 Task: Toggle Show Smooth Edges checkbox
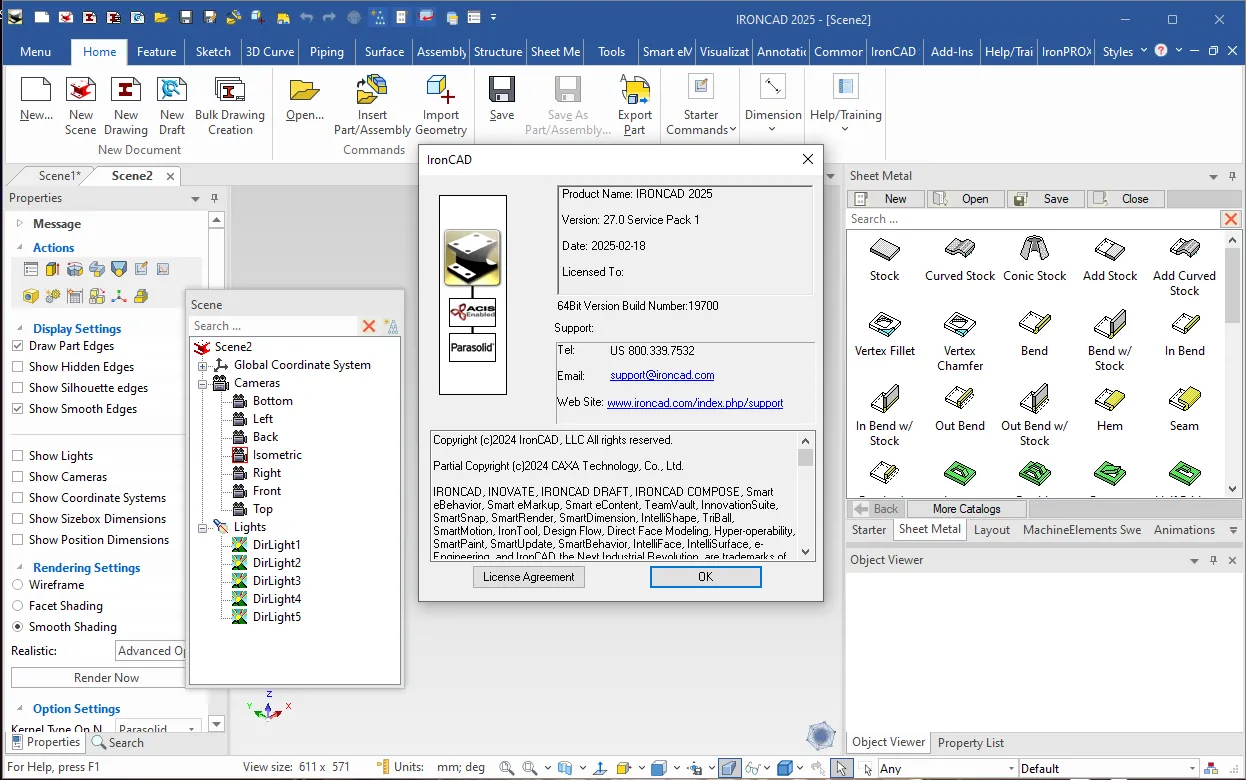(18, 409)
